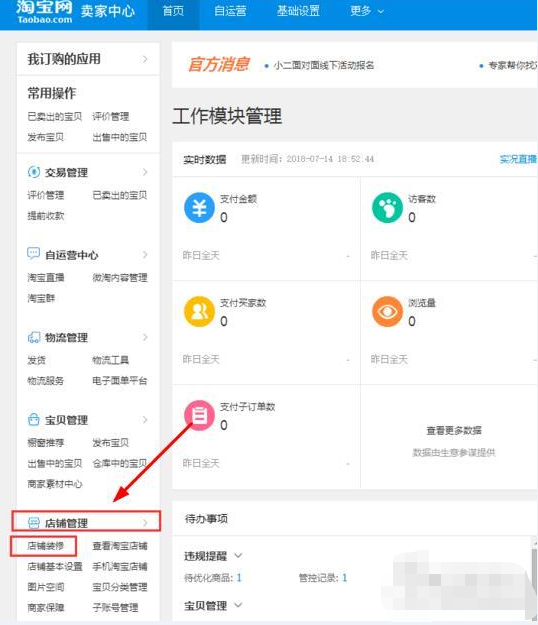Screen dimensions: 538x625
Task: Switch to the 自运营 top tab
Action: 230,11
